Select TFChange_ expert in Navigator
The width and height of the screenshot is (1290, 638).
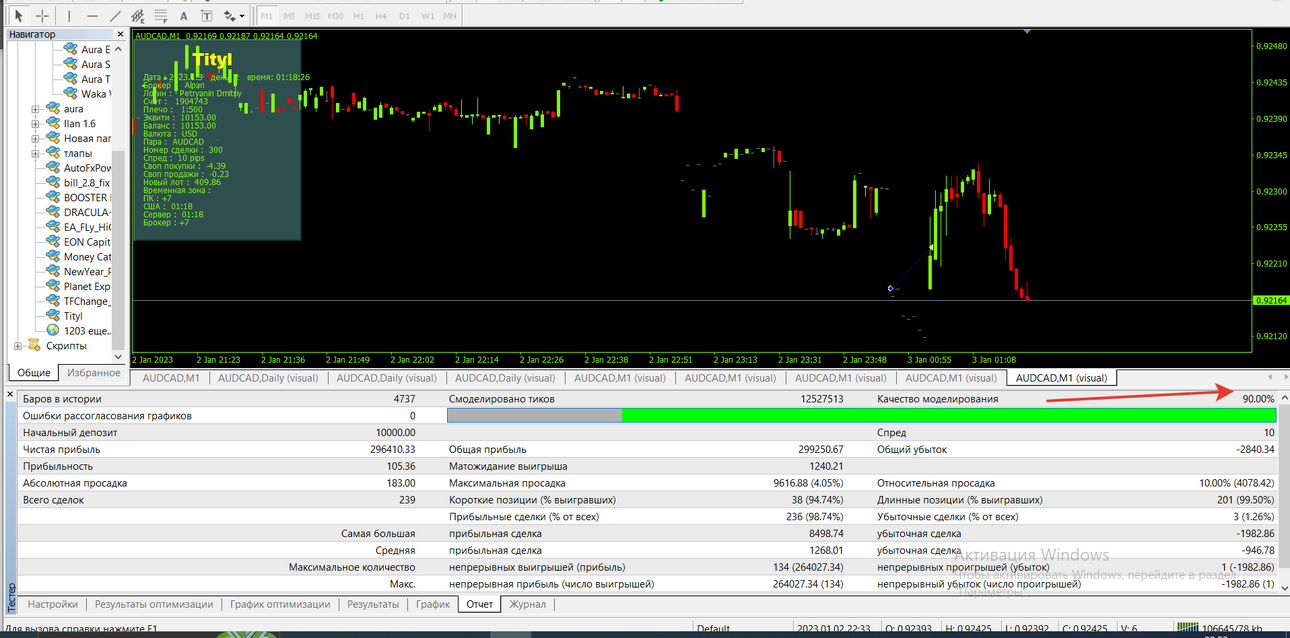point(87,301)
